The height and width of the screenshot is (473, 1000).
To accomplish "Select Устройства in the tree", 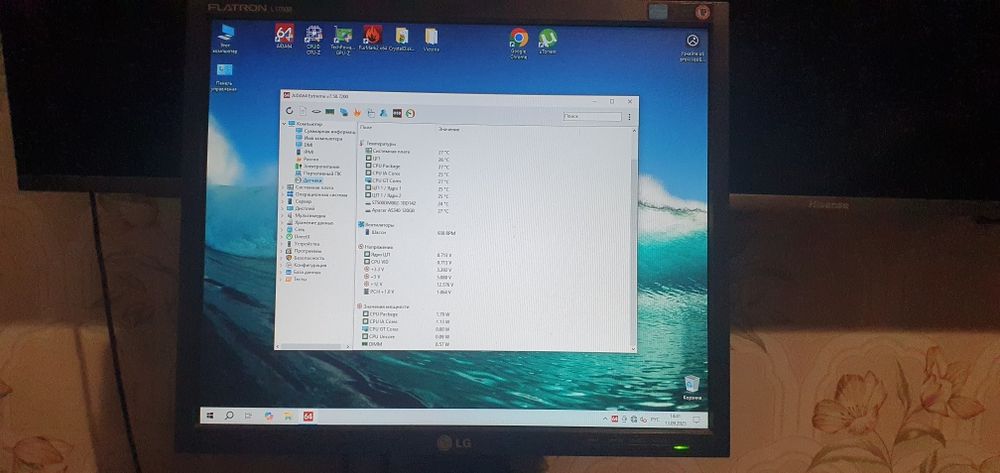I will tap(305, 244).
